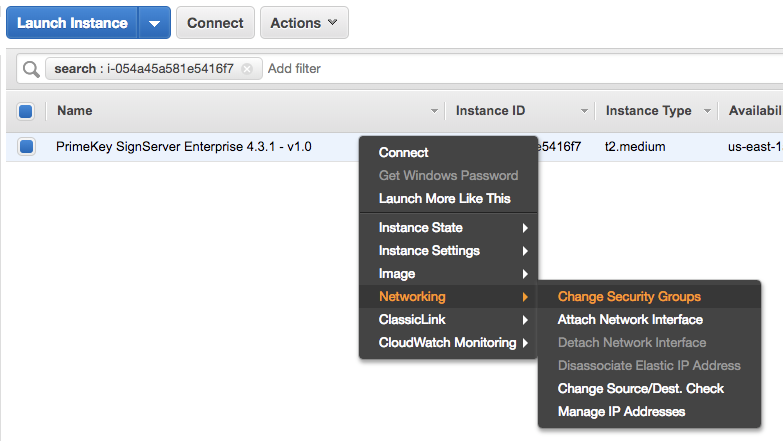Select Change Source/Dest. Check
Image resolution: width=783 pixels, height=441 pixels.
coord(640,388)
